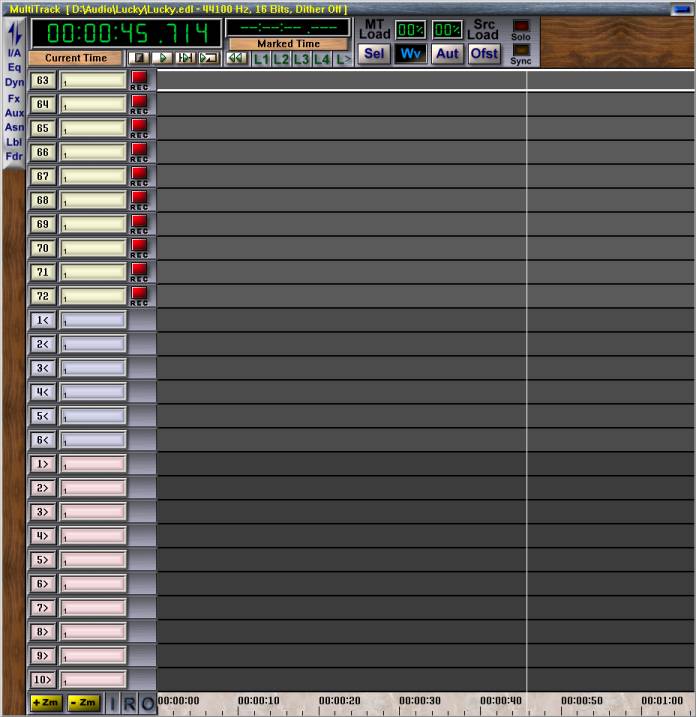Screen dimensions: 696x717
Task: Click the +Zm zoom in button
Action: [x=45, y=704]
